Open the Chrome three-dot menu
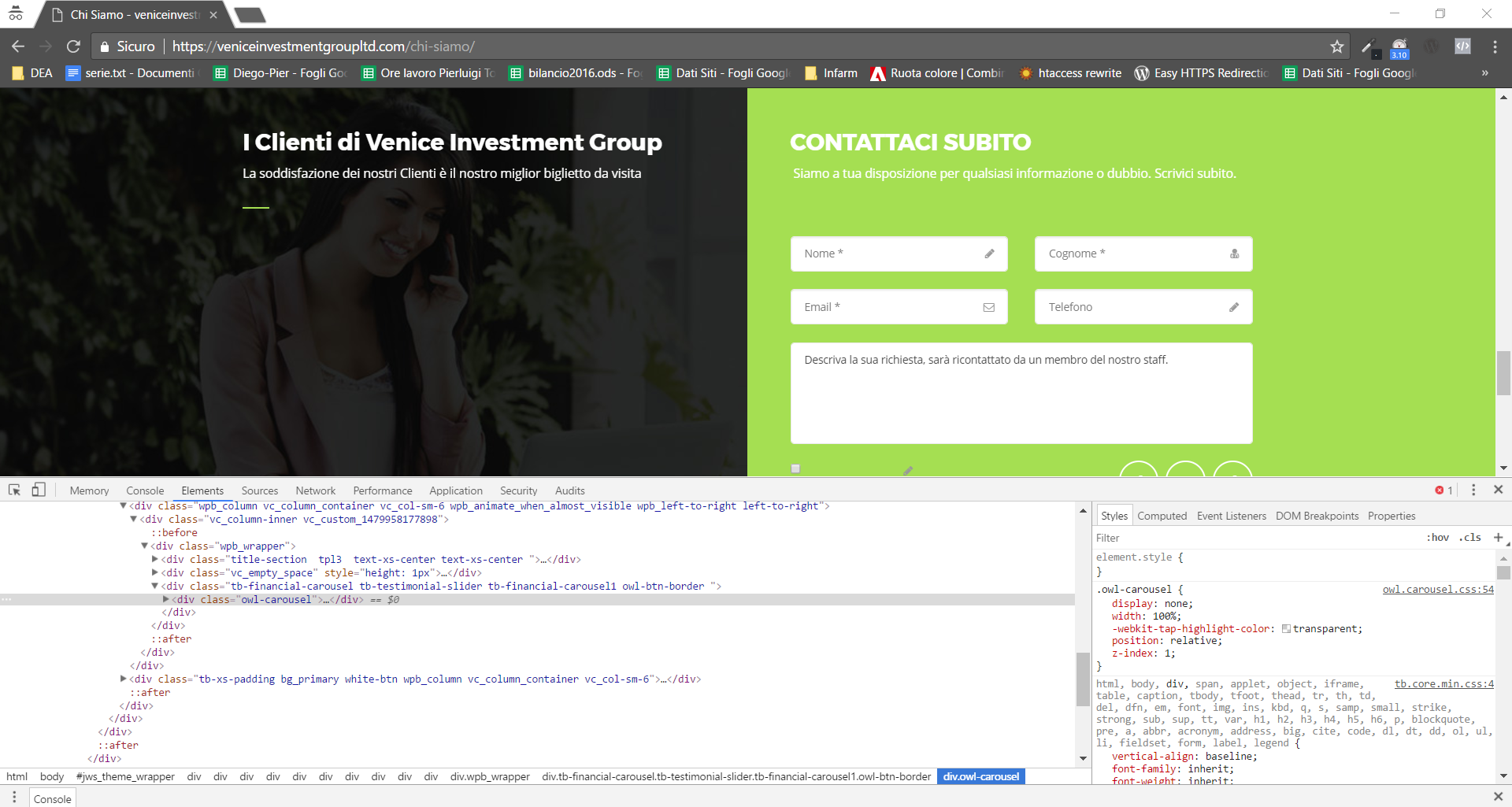The image size is (1512, 807). click(1495, 46)
